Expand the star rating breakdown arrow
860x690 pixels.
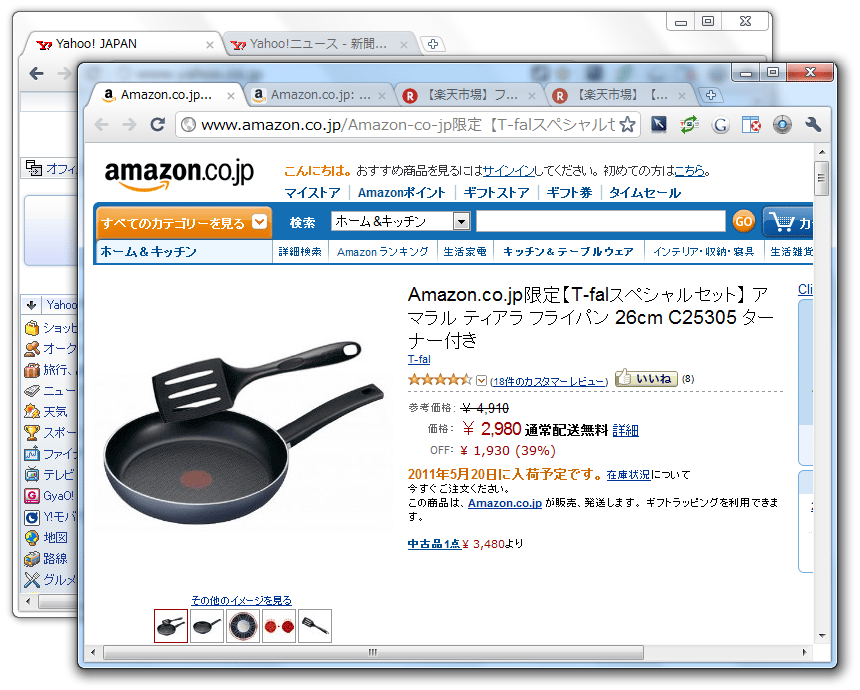coord(481,380)
